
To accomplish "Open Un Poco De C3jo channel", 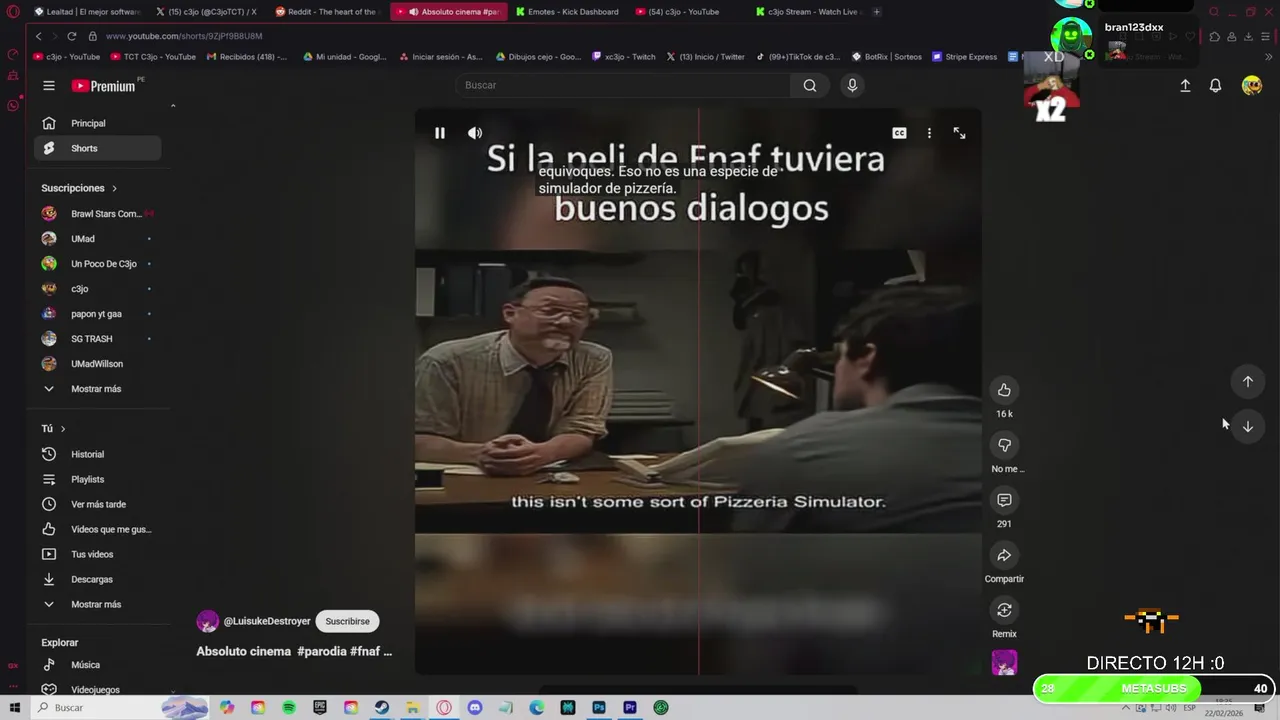I will tap(97, 264).
